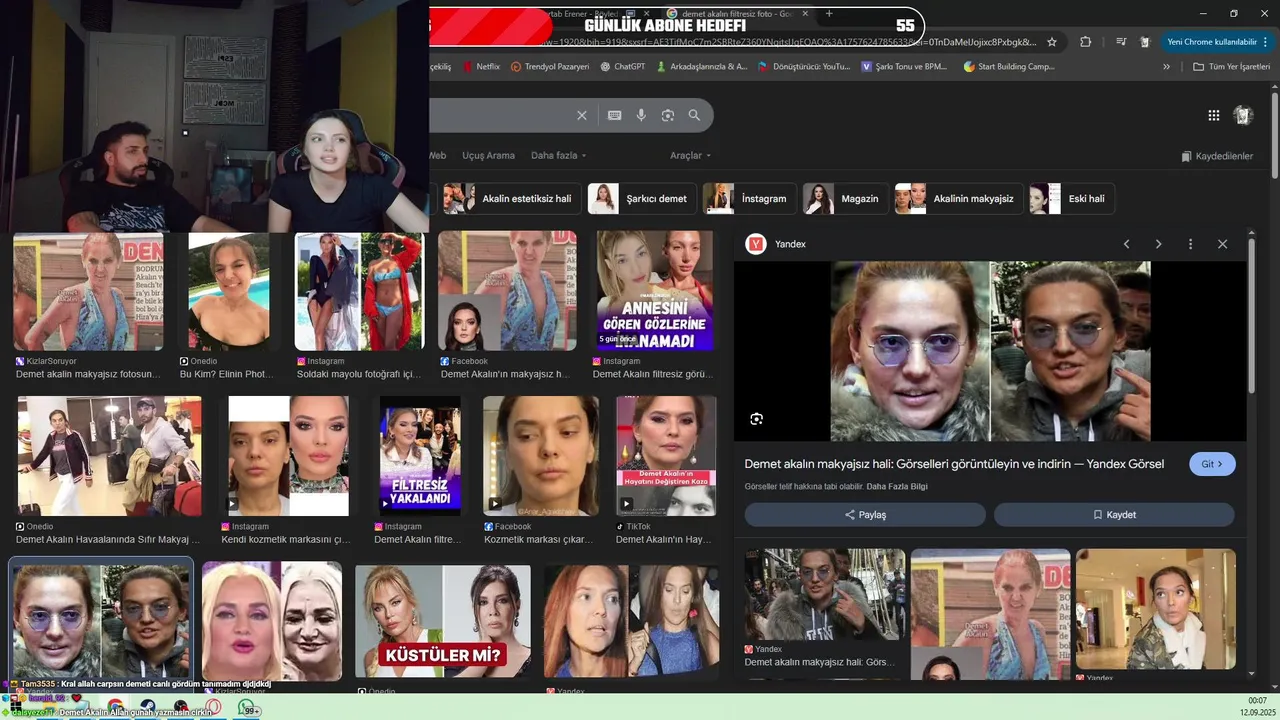The image size is (1280, 720).
Task: Click Paylaş share button
Action: [x=865, y=515]
